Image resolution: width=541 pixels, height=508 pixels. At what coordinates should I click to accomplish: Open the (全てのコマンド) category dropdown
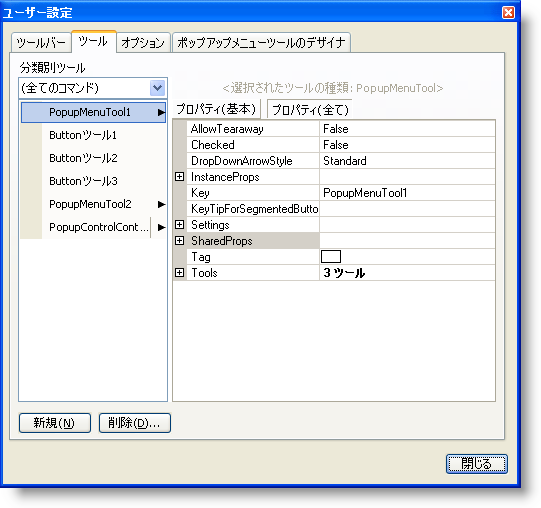tap(158, 88)
